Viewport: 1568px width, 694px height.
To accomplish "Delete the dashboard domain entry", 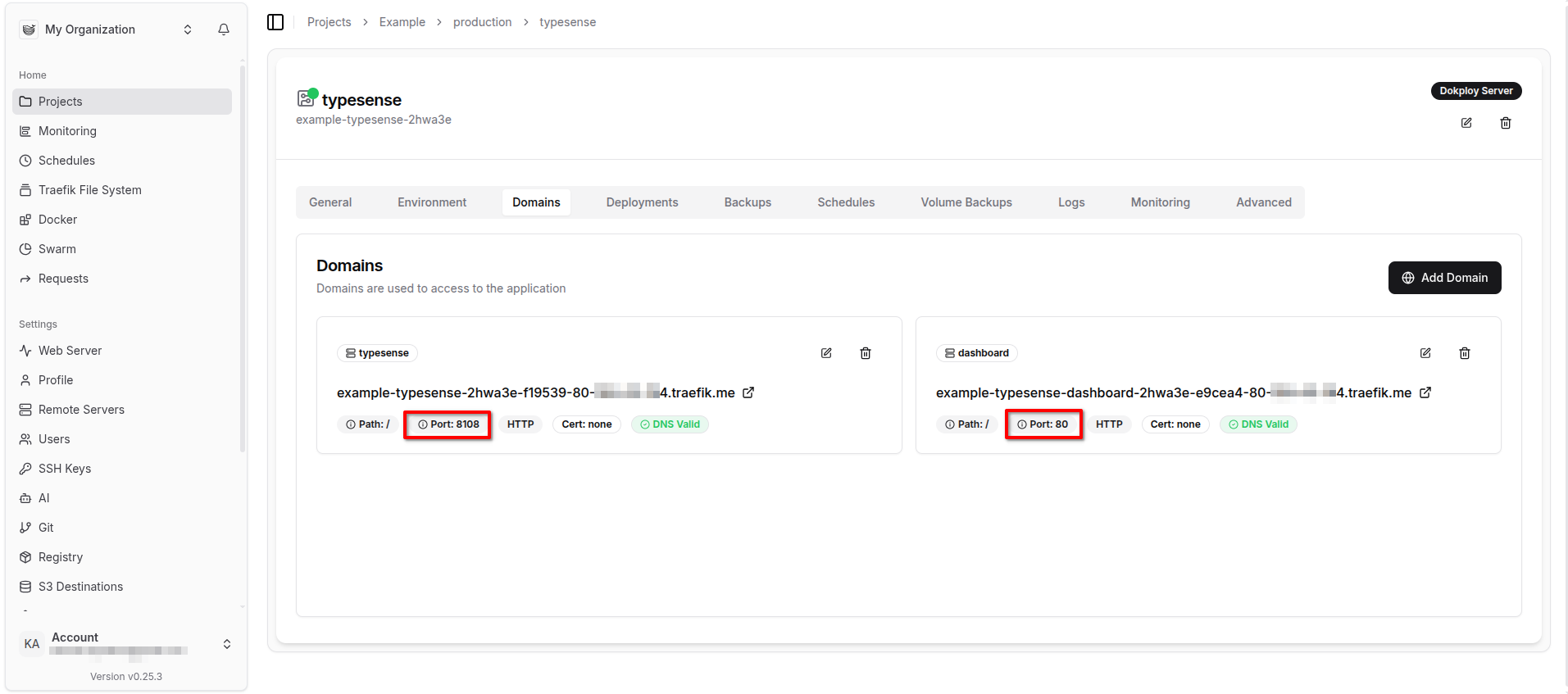I will point(1465,353).
